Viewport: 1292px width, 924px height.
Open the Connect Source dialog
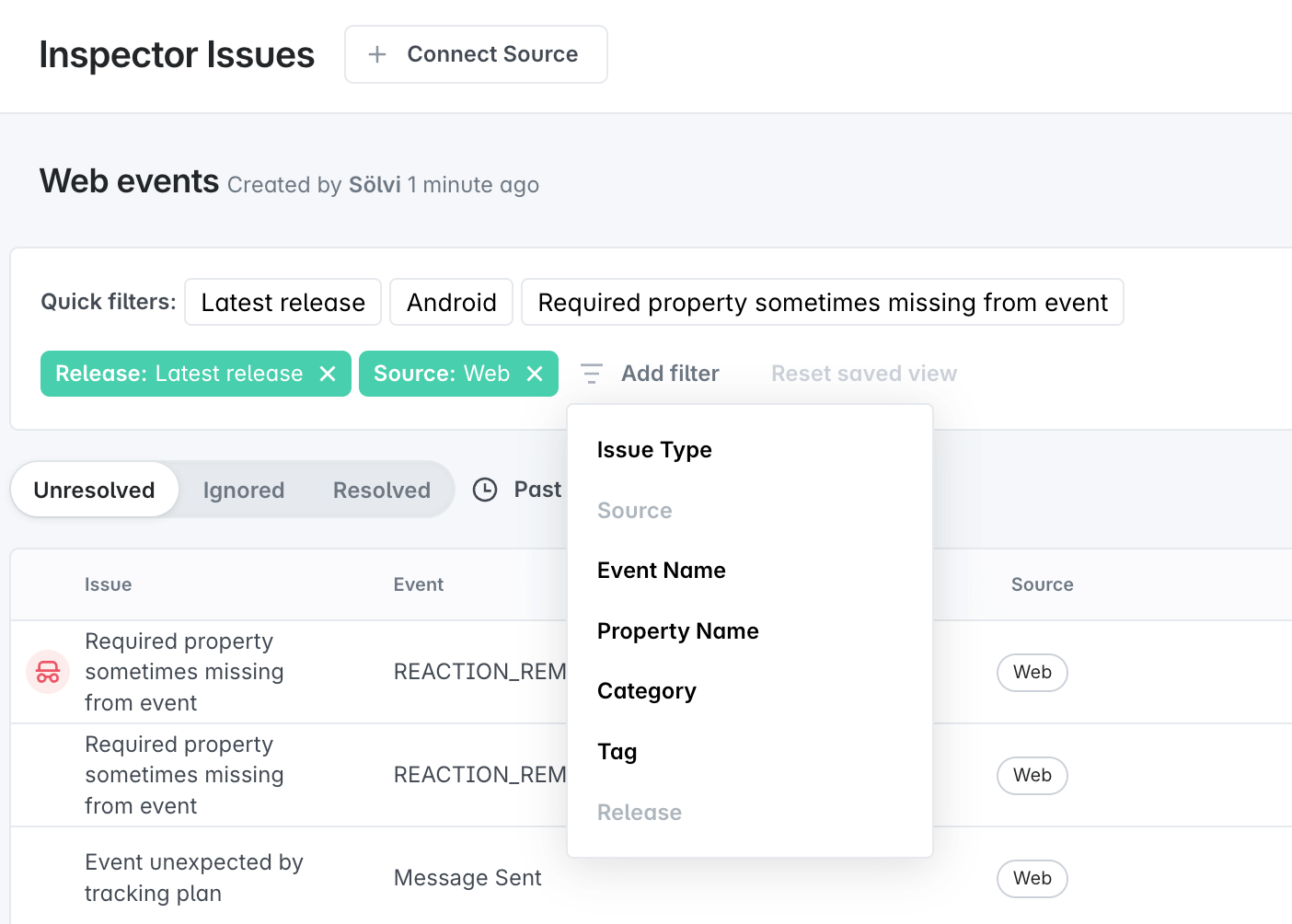pyautogui.click(x=475, y=54)
